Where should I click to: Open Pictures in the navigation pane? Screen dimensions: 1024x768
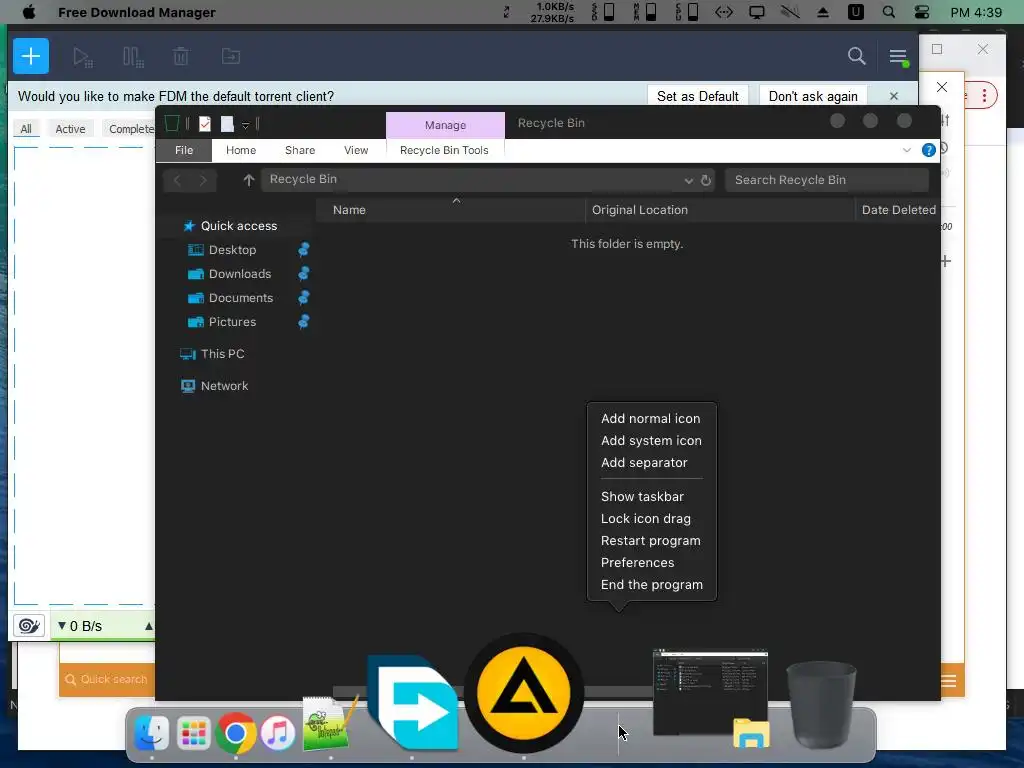[x=232, y=322]
